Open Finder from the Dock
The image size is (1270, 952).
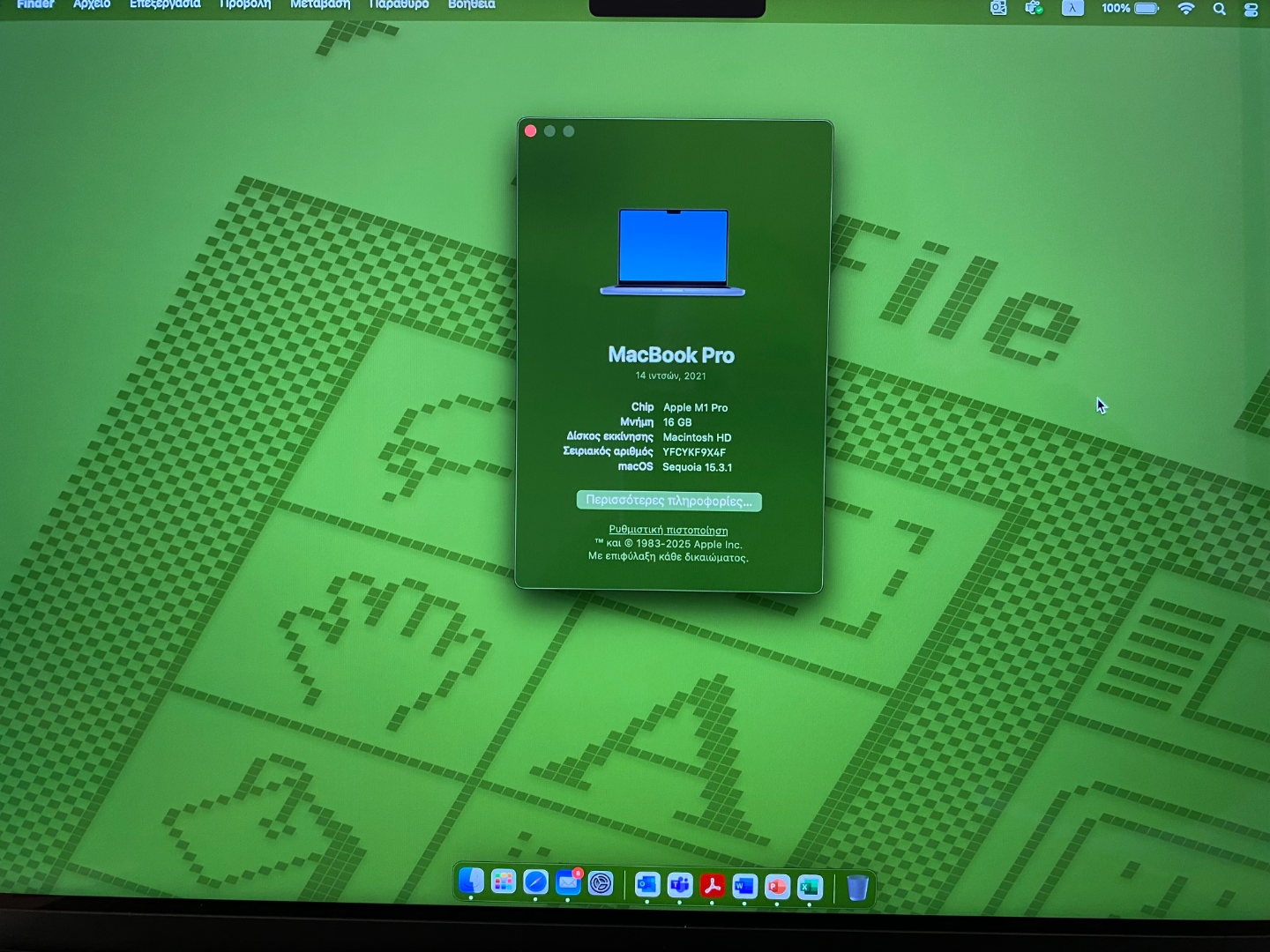tap(471, 881)
